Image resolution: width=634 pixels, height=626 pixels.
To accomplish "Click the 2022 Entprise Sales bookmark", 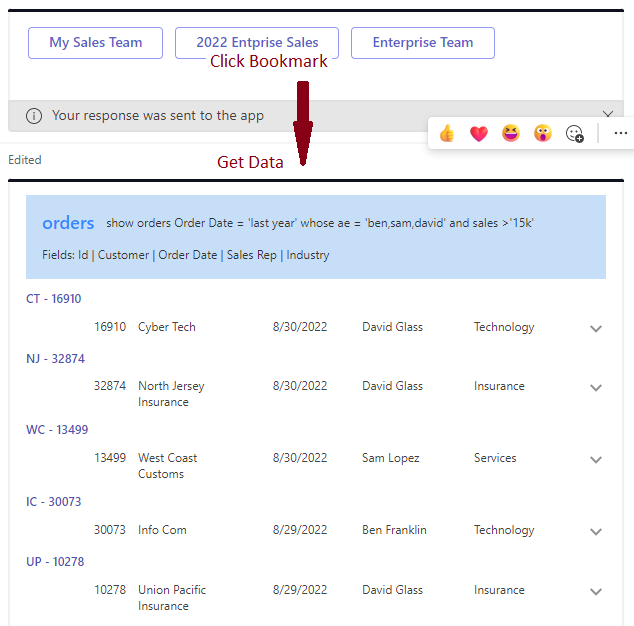I will [257, 43].
